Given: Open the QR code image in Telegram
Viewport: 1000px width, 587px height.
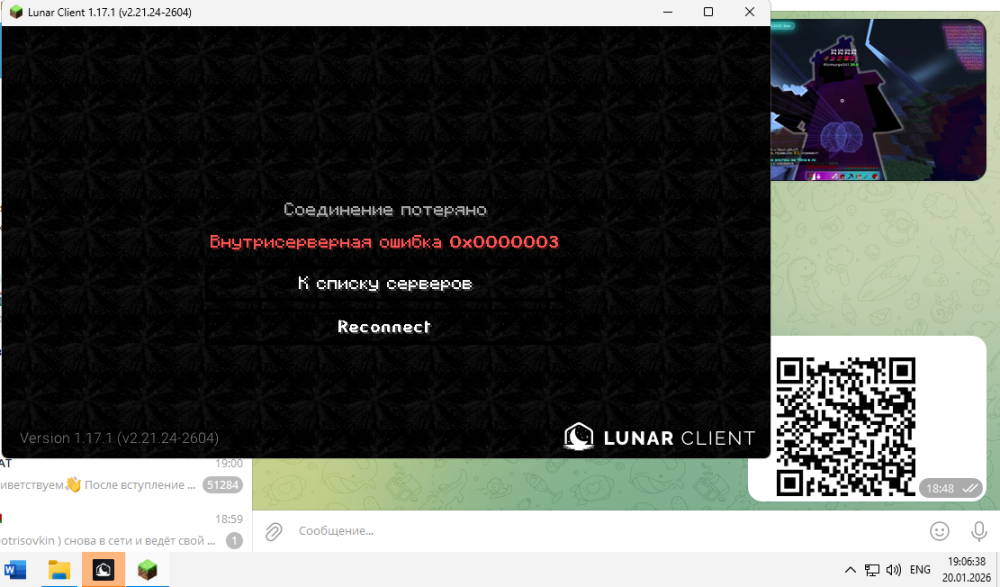Looking at the screenshot, I should (846, 426).
